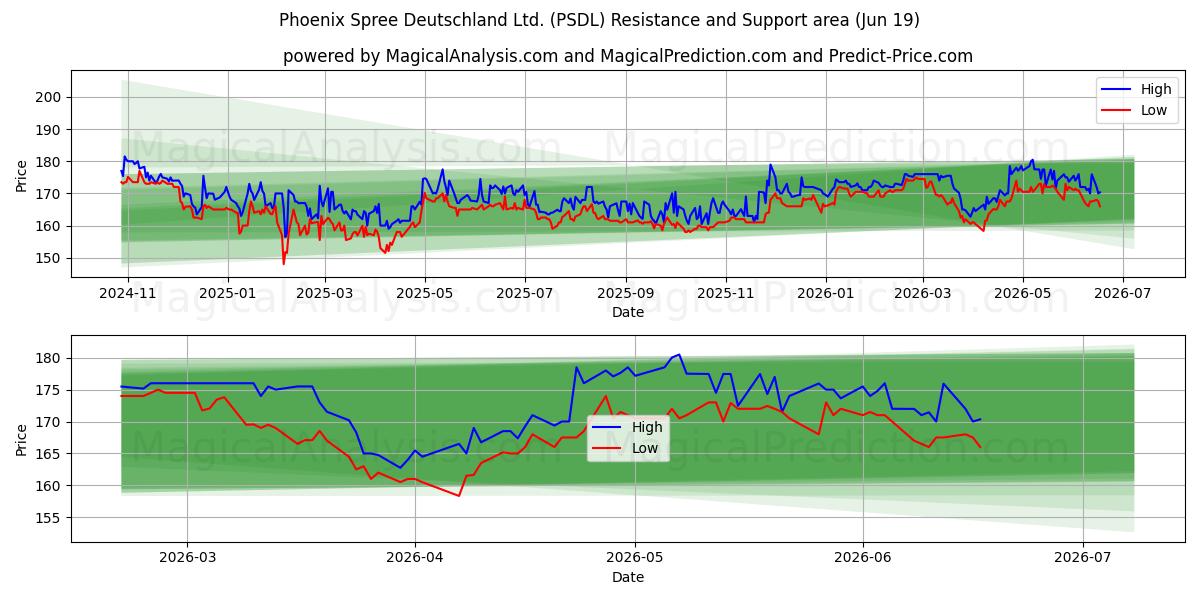The image size is (1200, 600).
Task: Click the 'Price' axis title of the lower chart
Action: (22, 438)
